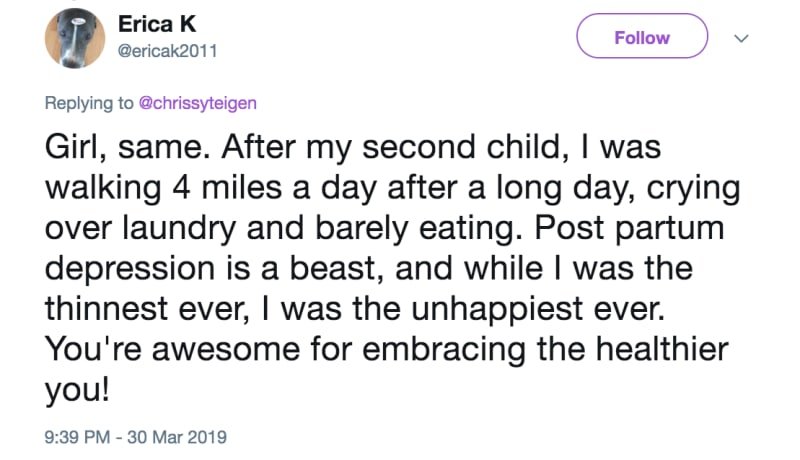
Task: Click the word 'laundry' in the tweet
Action: coord(179,229)
